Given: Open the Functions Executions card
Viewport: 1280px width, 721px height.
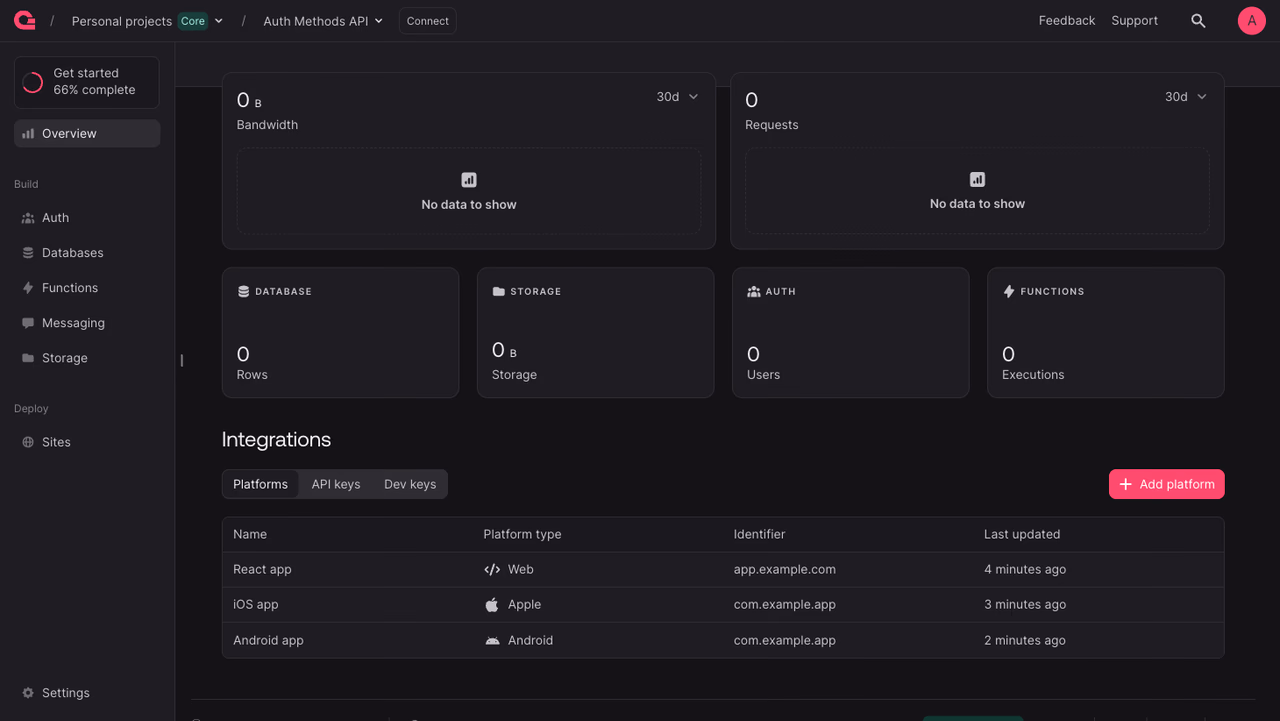Looking at the screenshot, I should pos(1106,332).
